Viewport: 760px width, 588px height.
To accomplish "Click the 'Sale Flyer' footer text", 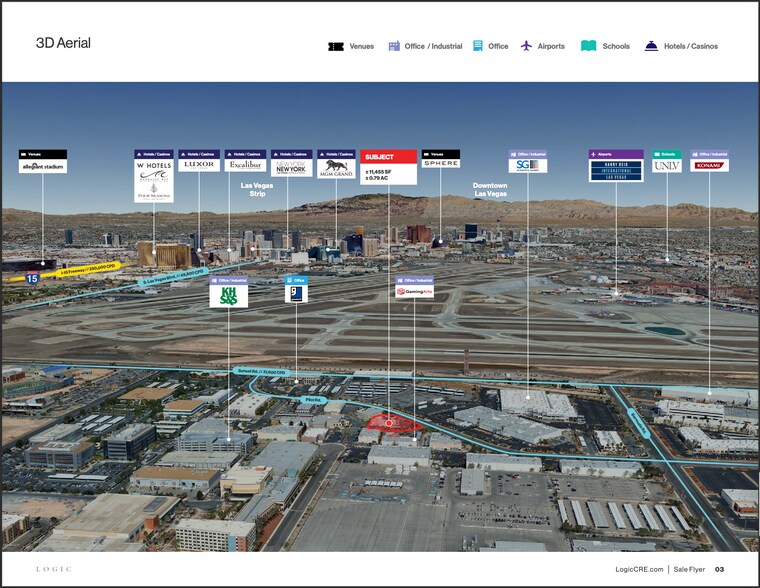I will (x=689, y=569).
